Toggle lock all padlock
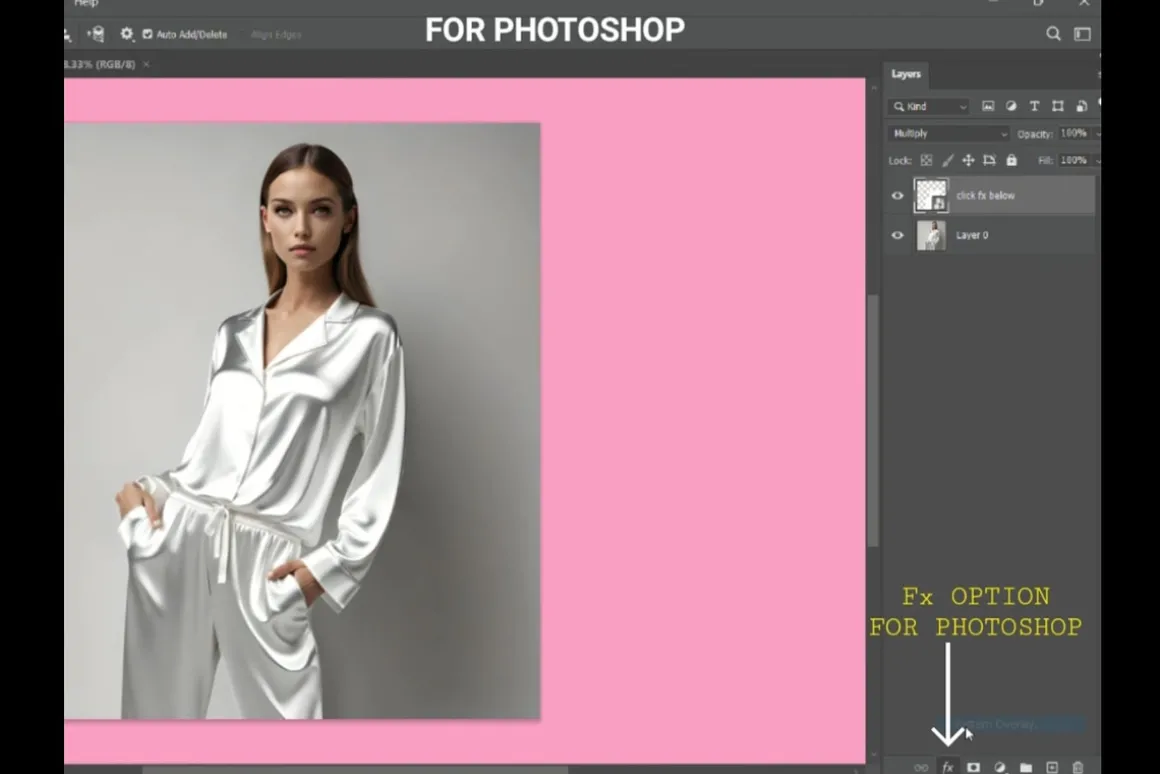Screen dimensions: 1160x774 click(x=1011, y=161)
